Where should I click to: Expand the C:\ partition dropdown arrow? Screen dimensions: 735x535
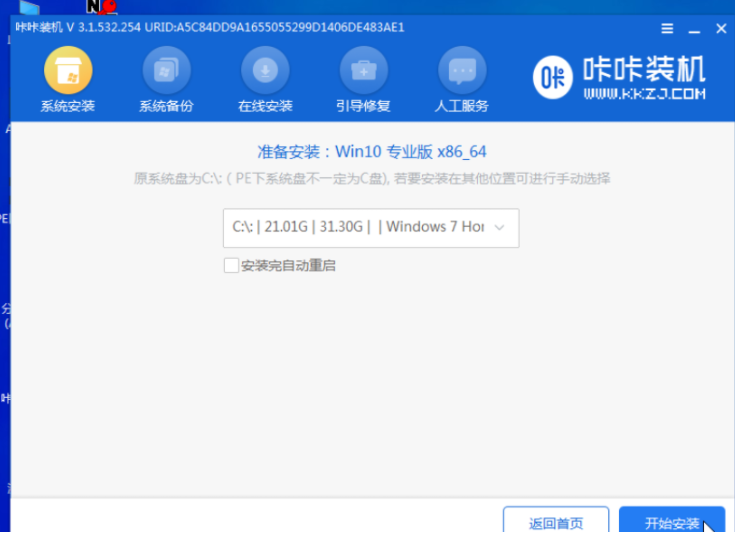click(500, 228)
